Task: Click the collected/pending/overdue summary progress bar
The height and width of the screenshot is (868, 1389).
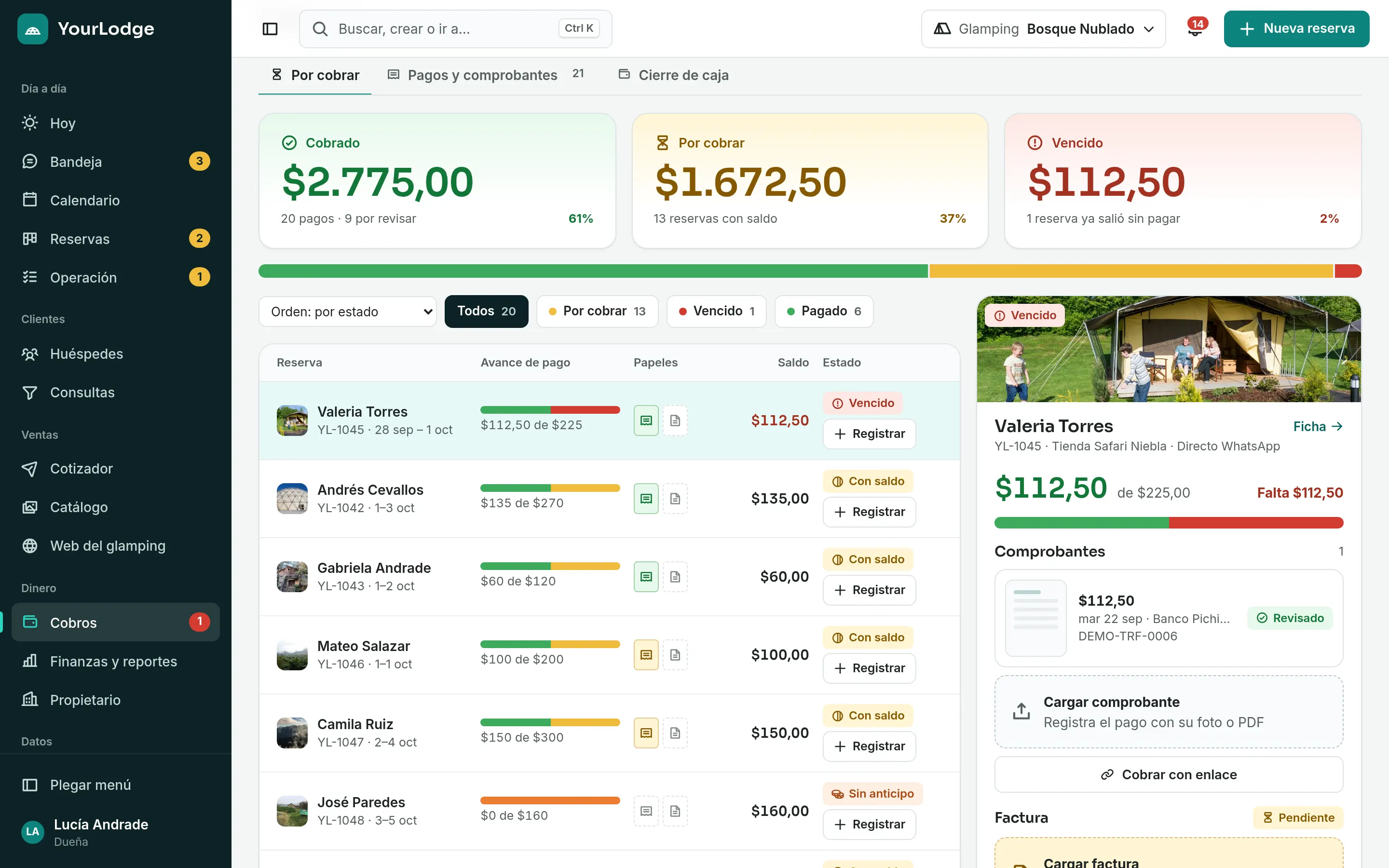Action: tap(810, 271)
